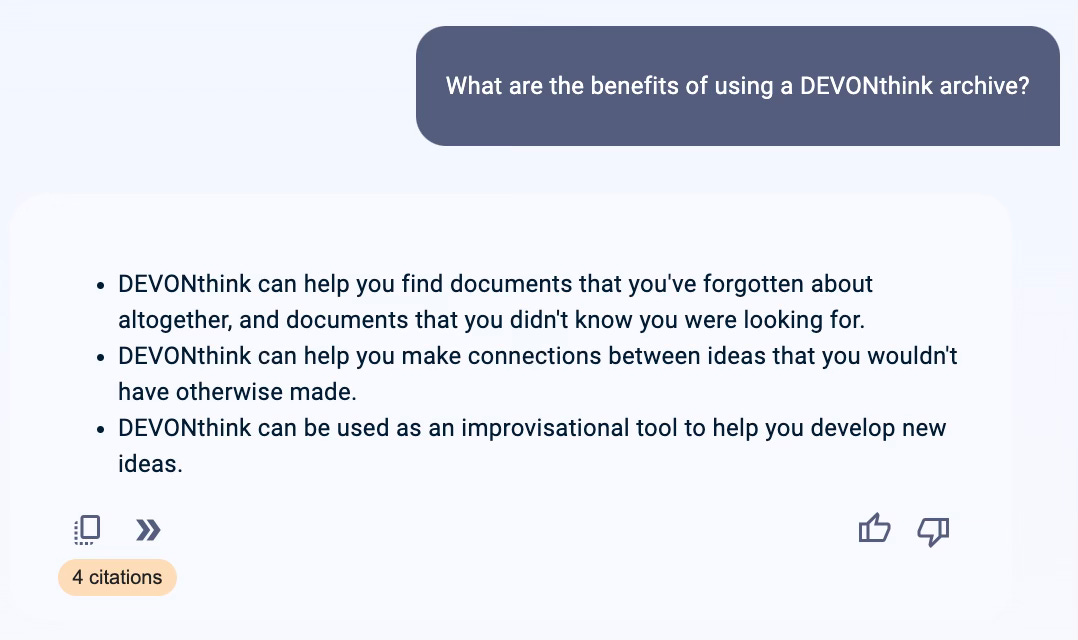Toggle positive feedback with the like icon
This screenshot has height=640, width=1078.
coord(874,529)
